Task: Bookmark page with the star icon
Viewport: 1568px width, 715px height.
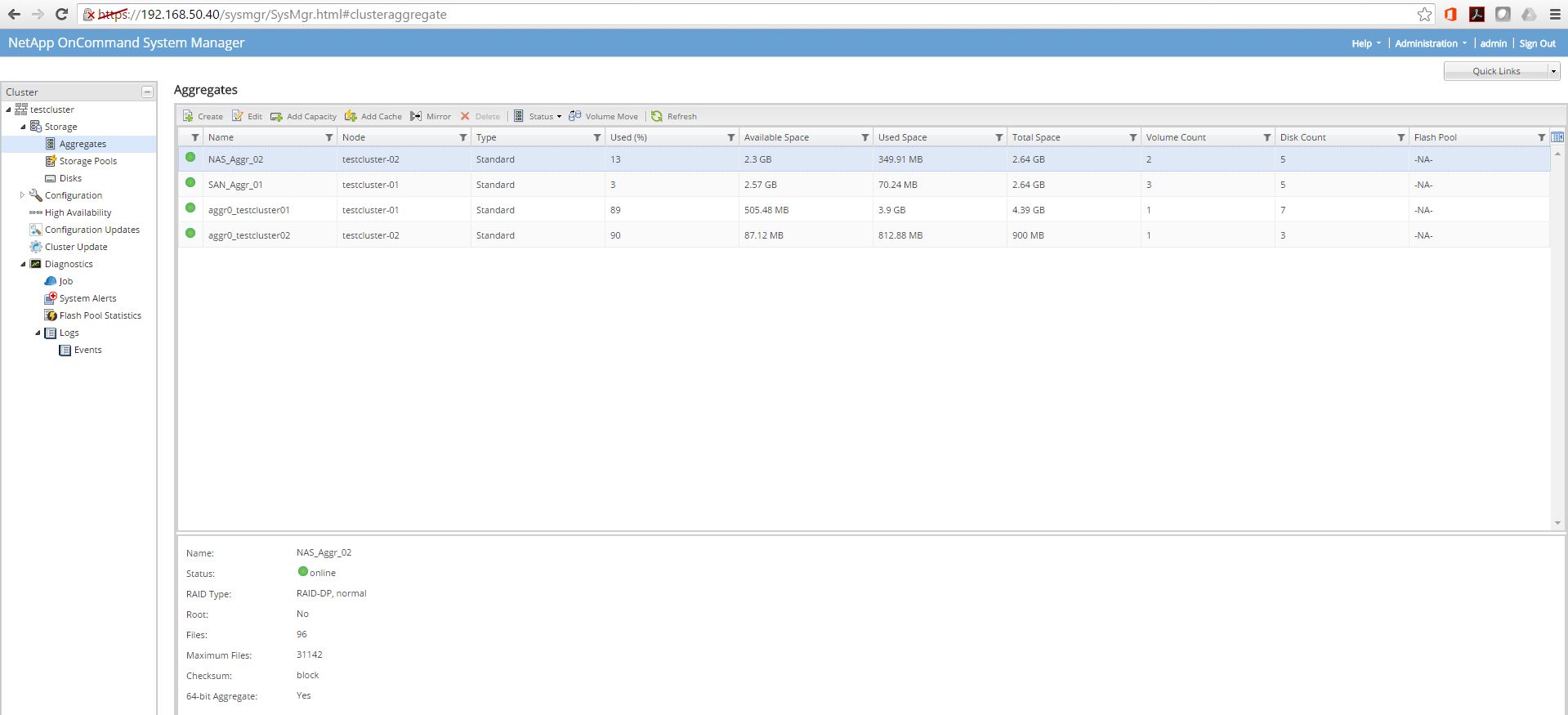Action: tap(1424, 15)
